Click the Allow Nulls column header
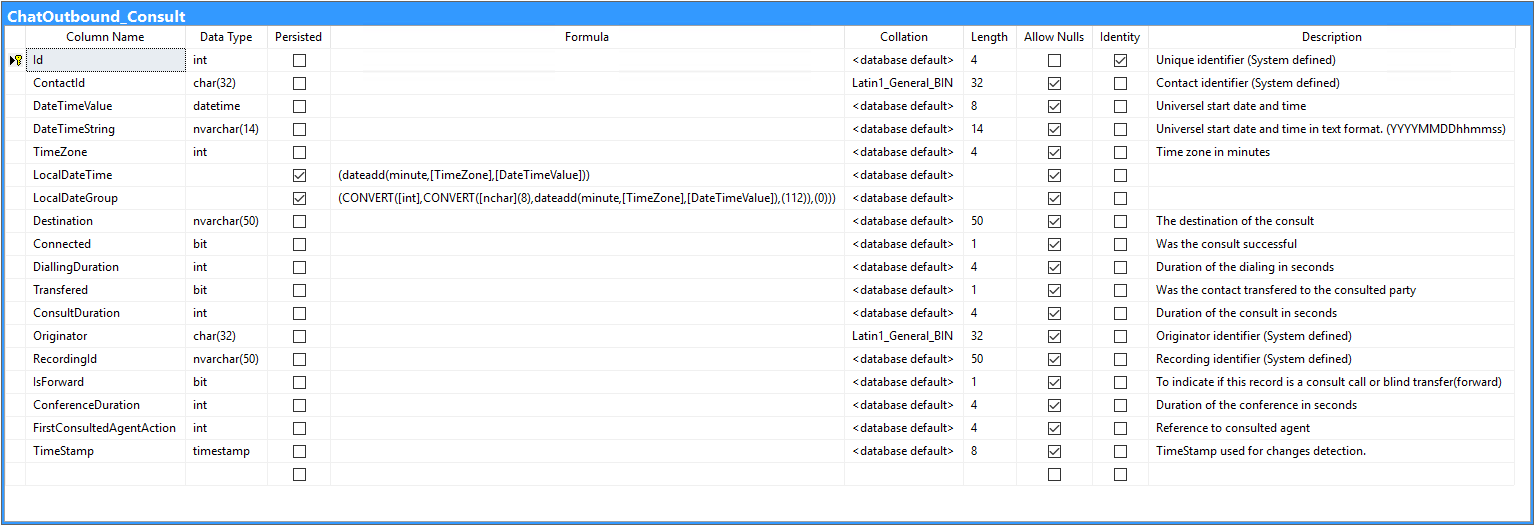 point(1054,37)
